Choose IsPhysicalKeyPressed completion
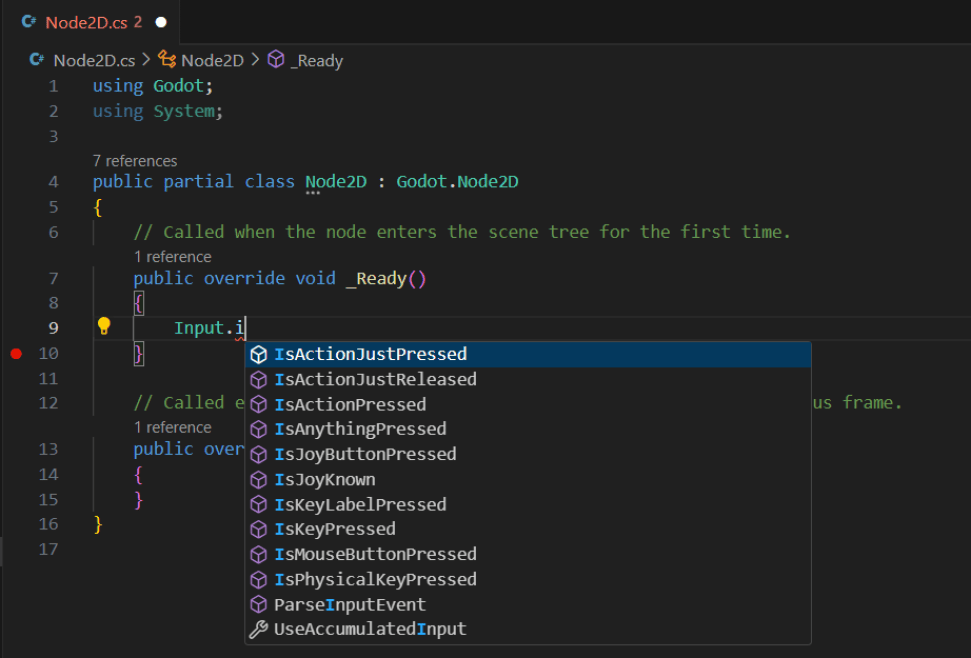Viewport: 971px width, 658px height. tap(528, 579)
